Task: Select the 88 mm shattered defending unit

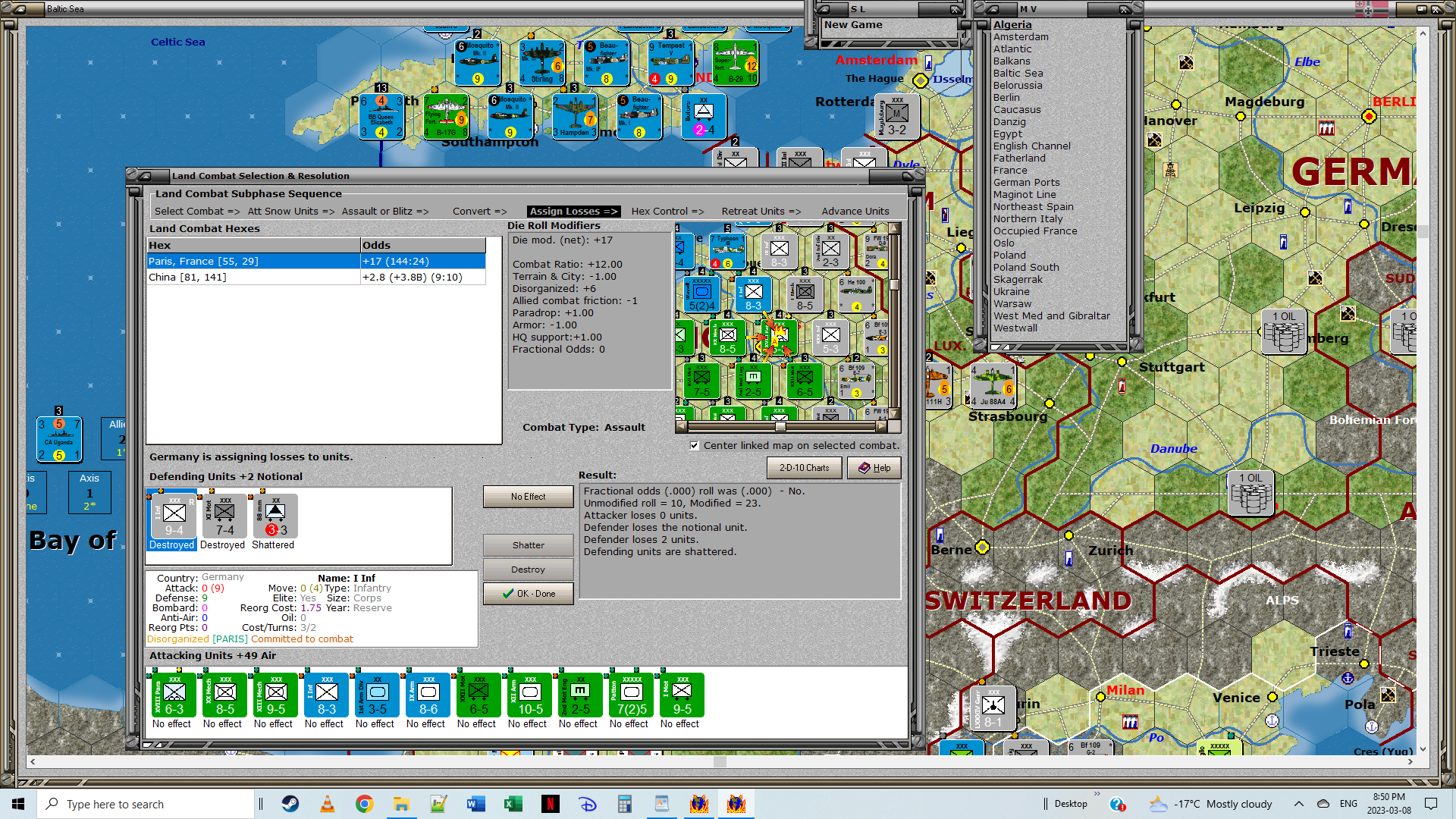Action: [x=275, y=517]
